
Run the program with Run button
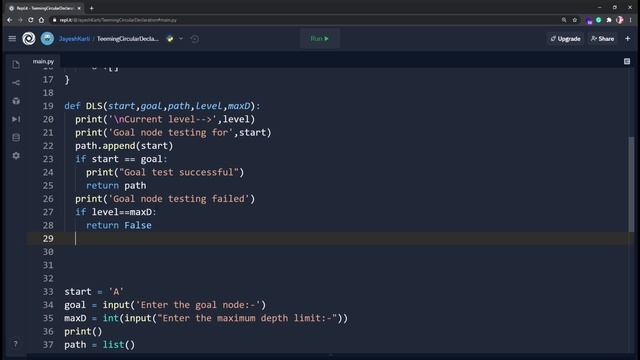pyautogui.click(x=320, y=39)
